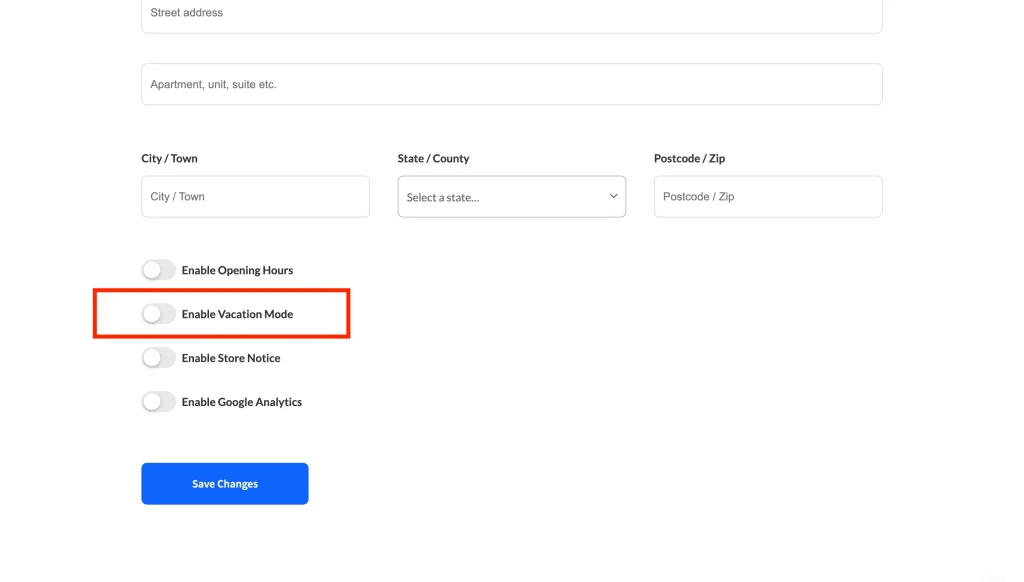
Task: Click the Enable Google Analytics label text
Action: pyautogui.click(x=242, y=402)
